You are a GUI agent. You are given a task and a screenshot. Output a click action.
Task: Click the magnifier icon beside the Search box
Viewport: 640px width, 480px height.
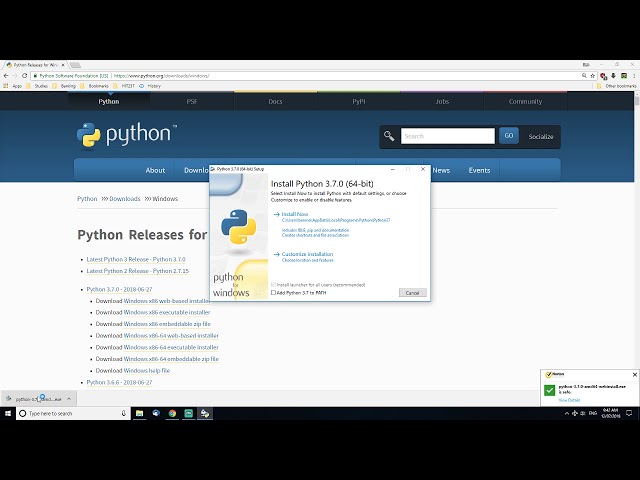389,136
